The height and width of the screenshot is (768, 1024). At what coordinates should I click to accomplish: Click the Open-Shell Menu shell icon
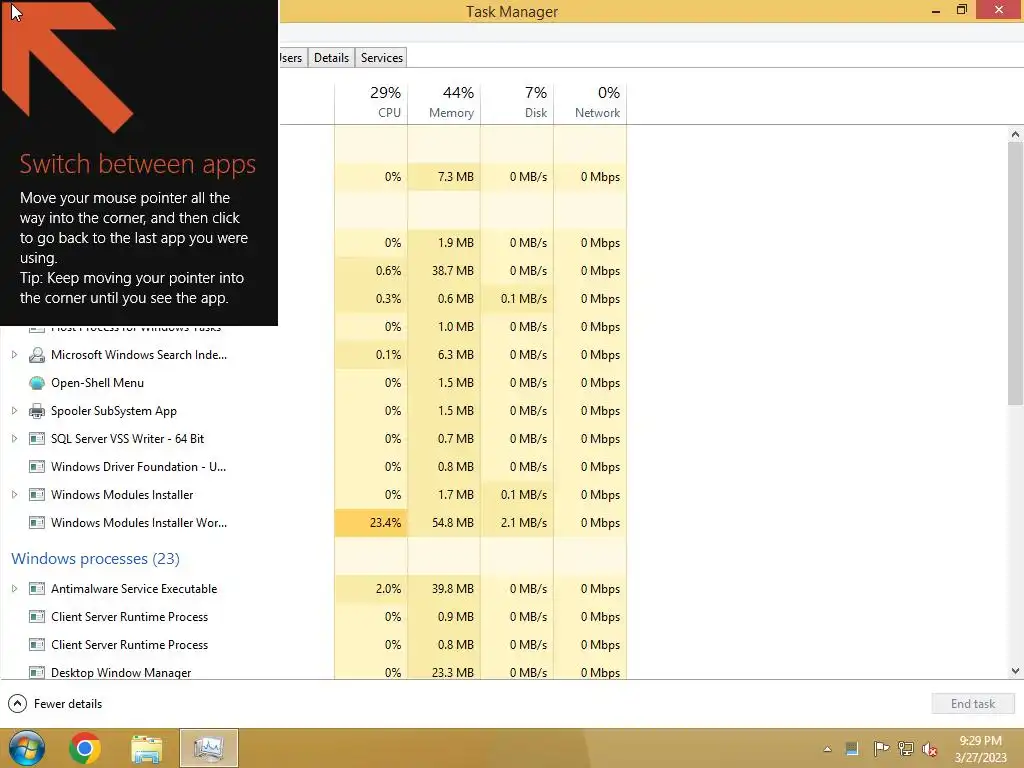(37, 383)
